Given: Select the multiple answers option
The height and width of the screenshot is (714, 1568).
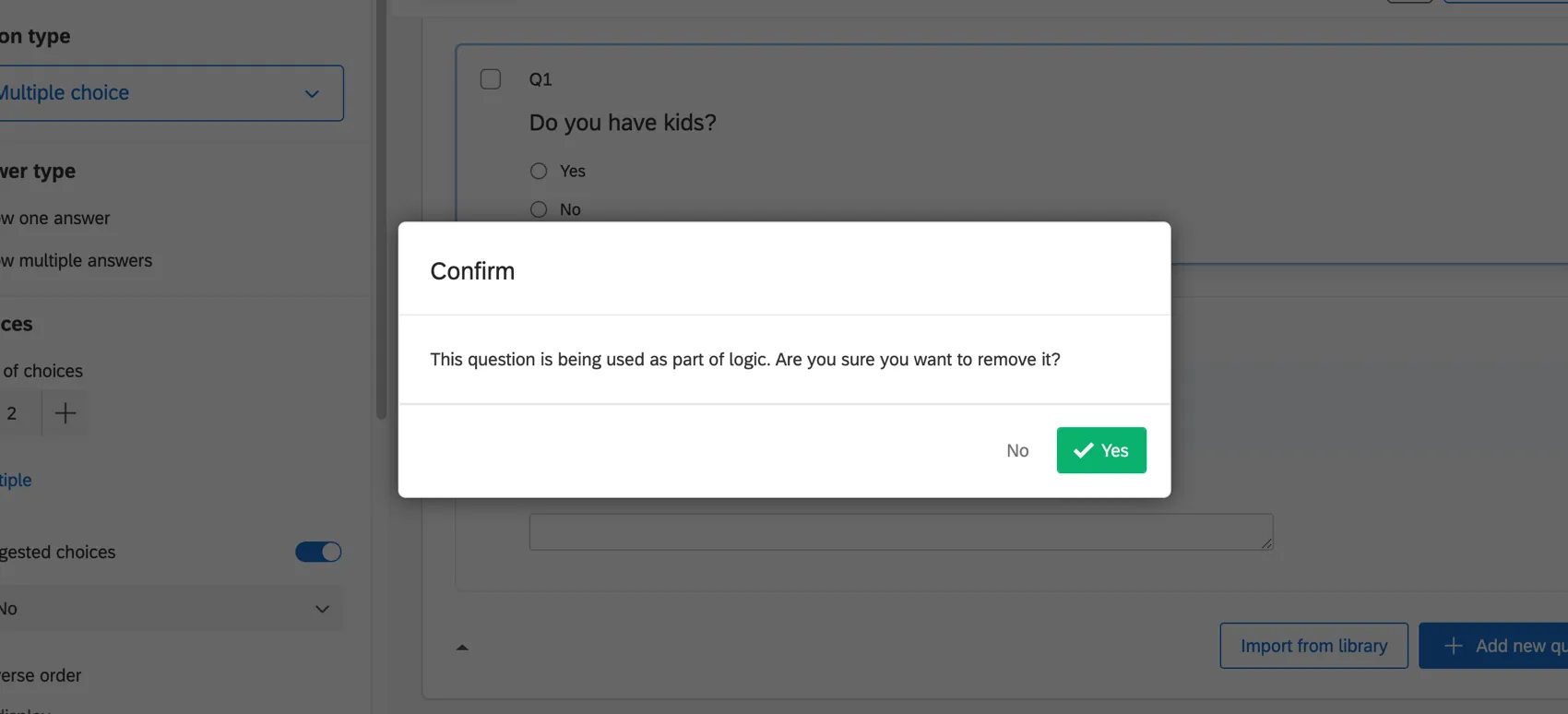Looking at the screenshot, I should coord(77,260).
